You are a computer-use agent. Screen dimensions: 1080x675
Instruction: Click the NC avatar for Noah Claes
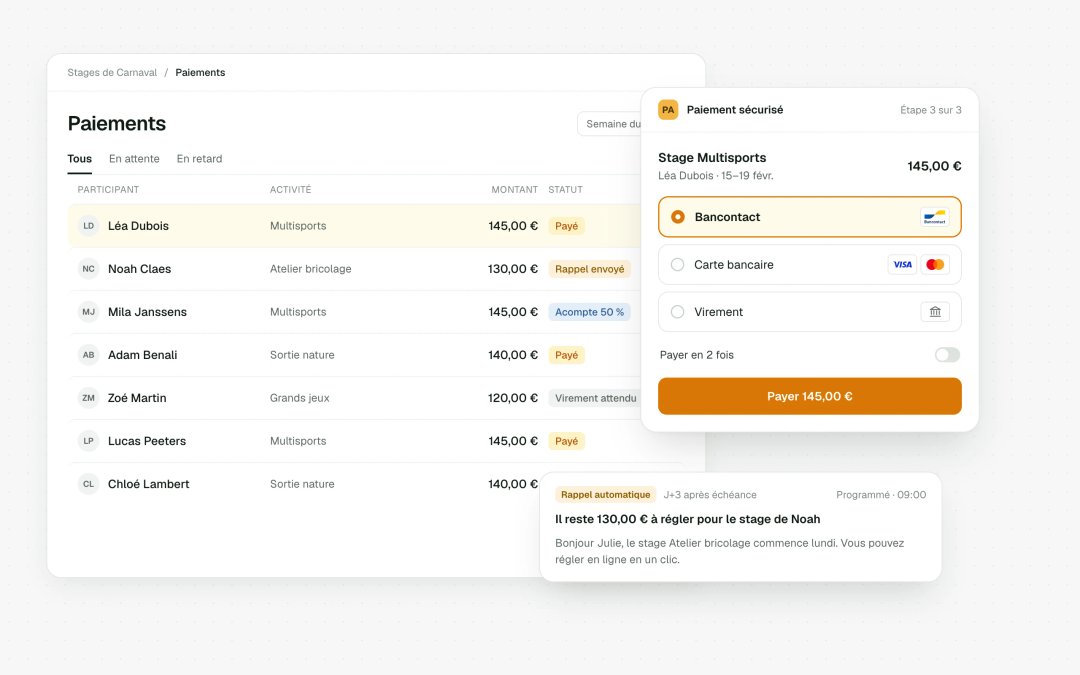(88, 269)
